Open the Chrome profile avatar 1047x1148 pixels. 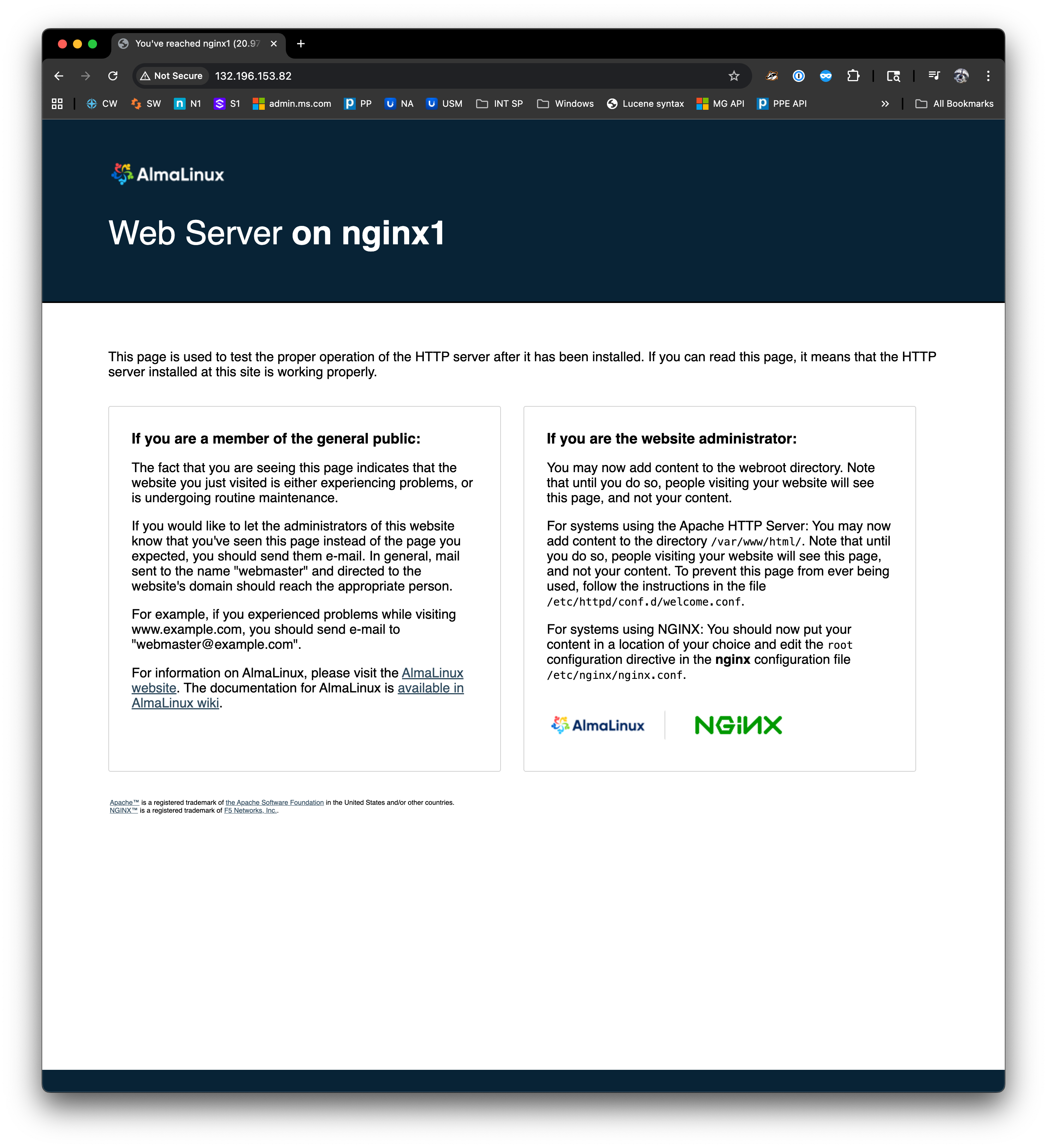tap(961, 76)
